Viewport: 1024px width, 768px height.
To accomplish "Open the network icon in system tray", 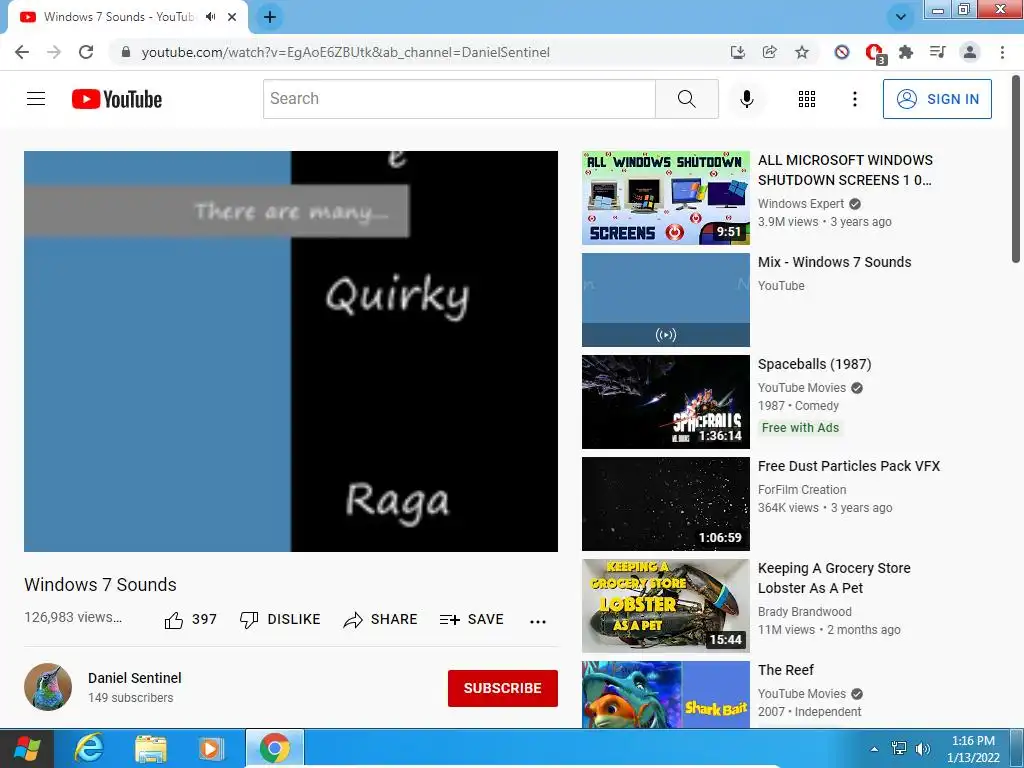I will tap(899, 748).
